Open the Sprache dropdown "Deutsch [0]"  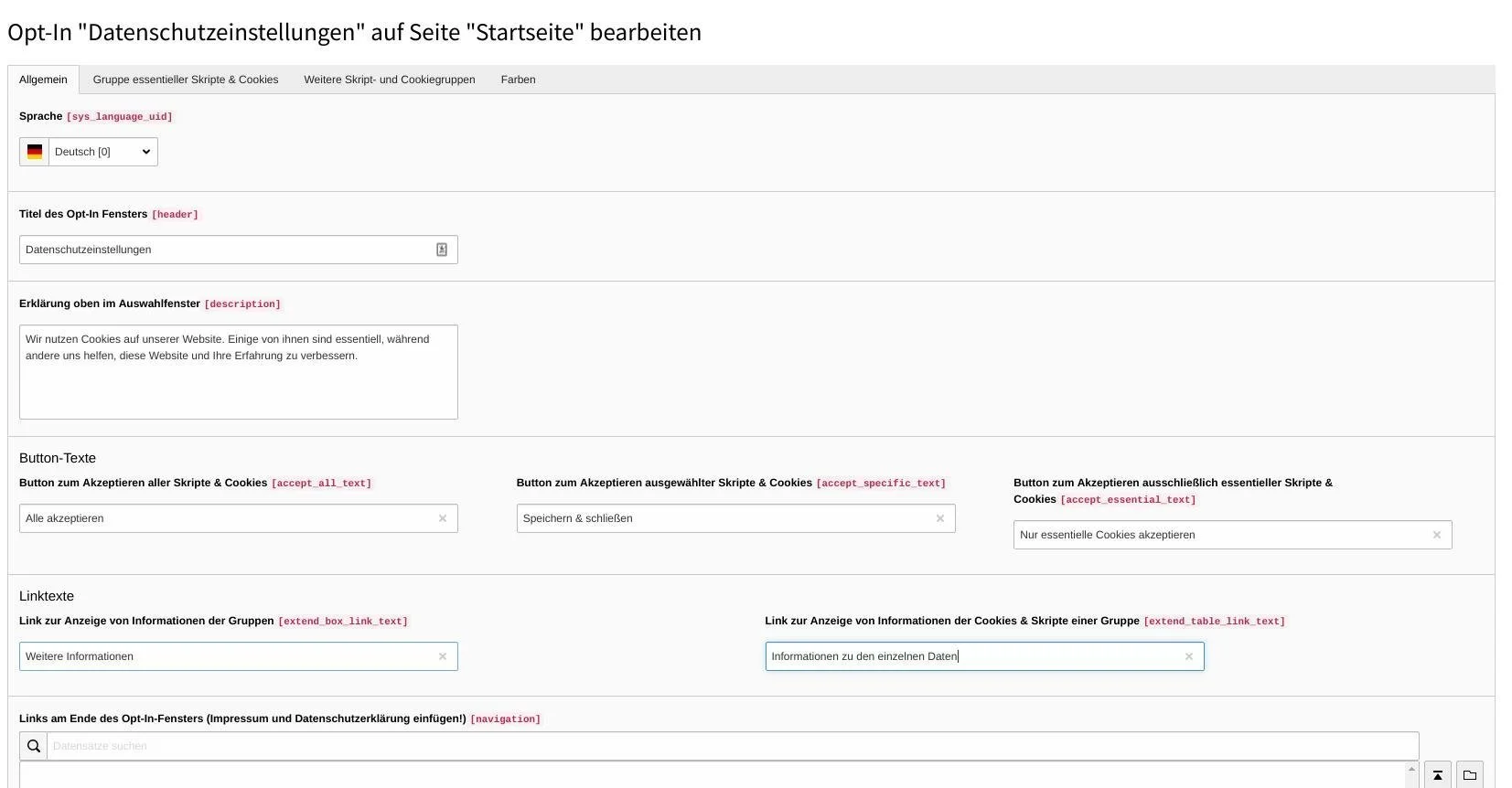point(102,152)
